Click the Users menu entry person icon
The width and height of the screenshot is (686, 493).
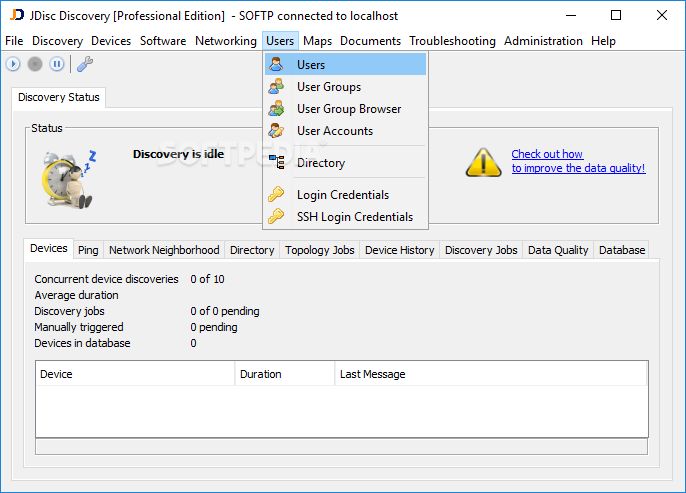[x=276, y=64]
